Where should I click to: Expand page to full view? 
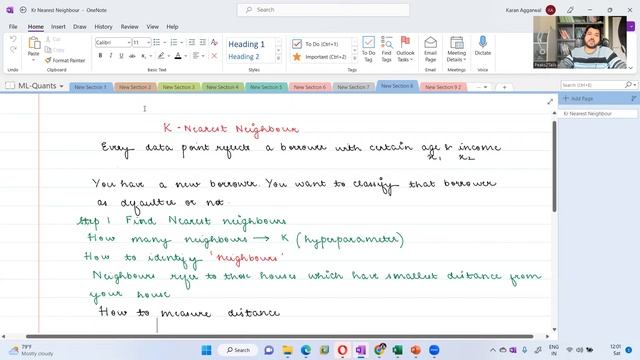pyautogui.click(x=550, y=101)
